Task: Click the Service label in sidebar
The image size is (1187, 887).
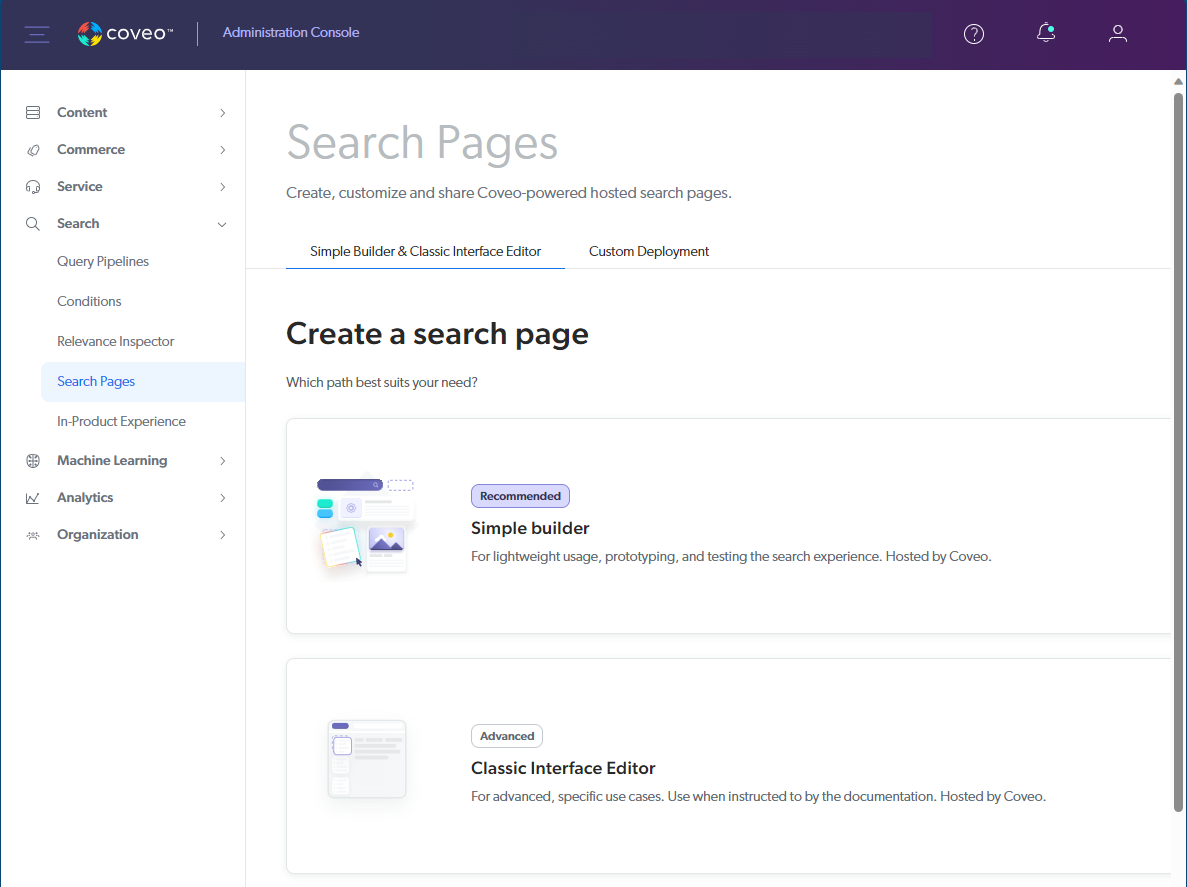Action: (79, 187)
